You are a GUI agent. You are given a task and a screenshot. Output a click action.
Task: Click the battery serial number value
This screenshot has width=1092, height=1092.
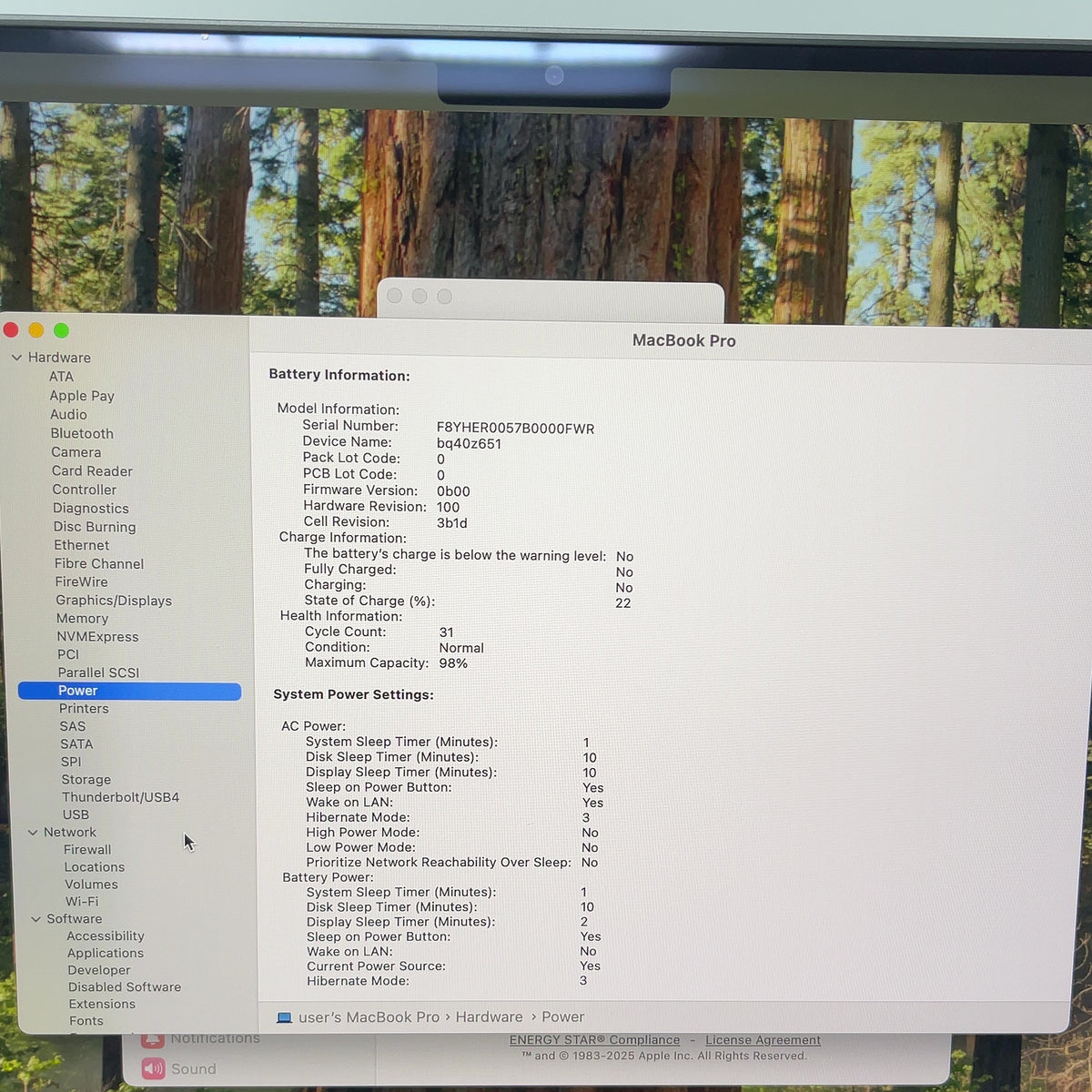pyautogui.click(x=515, y=429)
